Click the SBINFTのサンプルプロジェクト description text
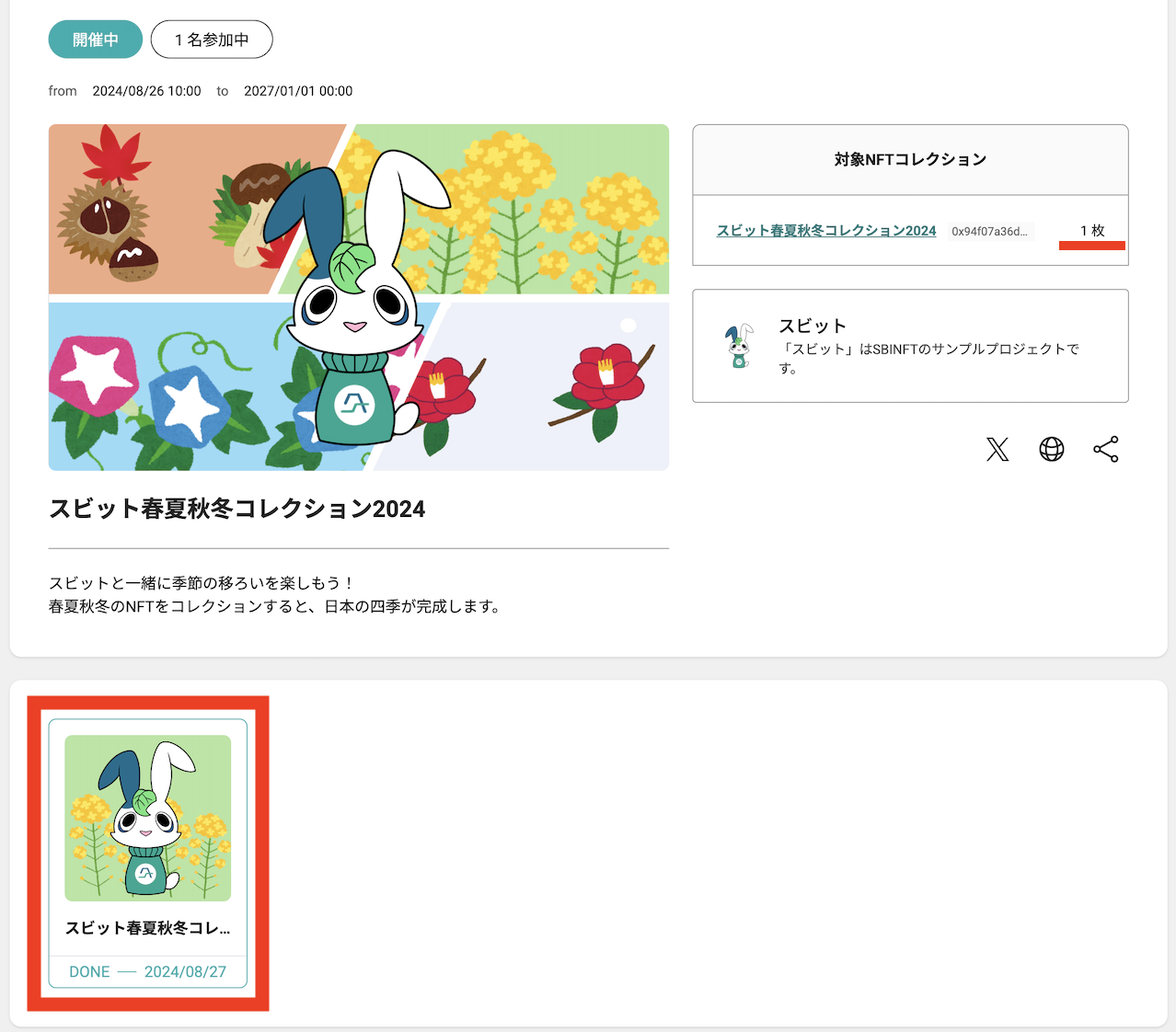The image size is (1176, 1032). pos(929,358)
